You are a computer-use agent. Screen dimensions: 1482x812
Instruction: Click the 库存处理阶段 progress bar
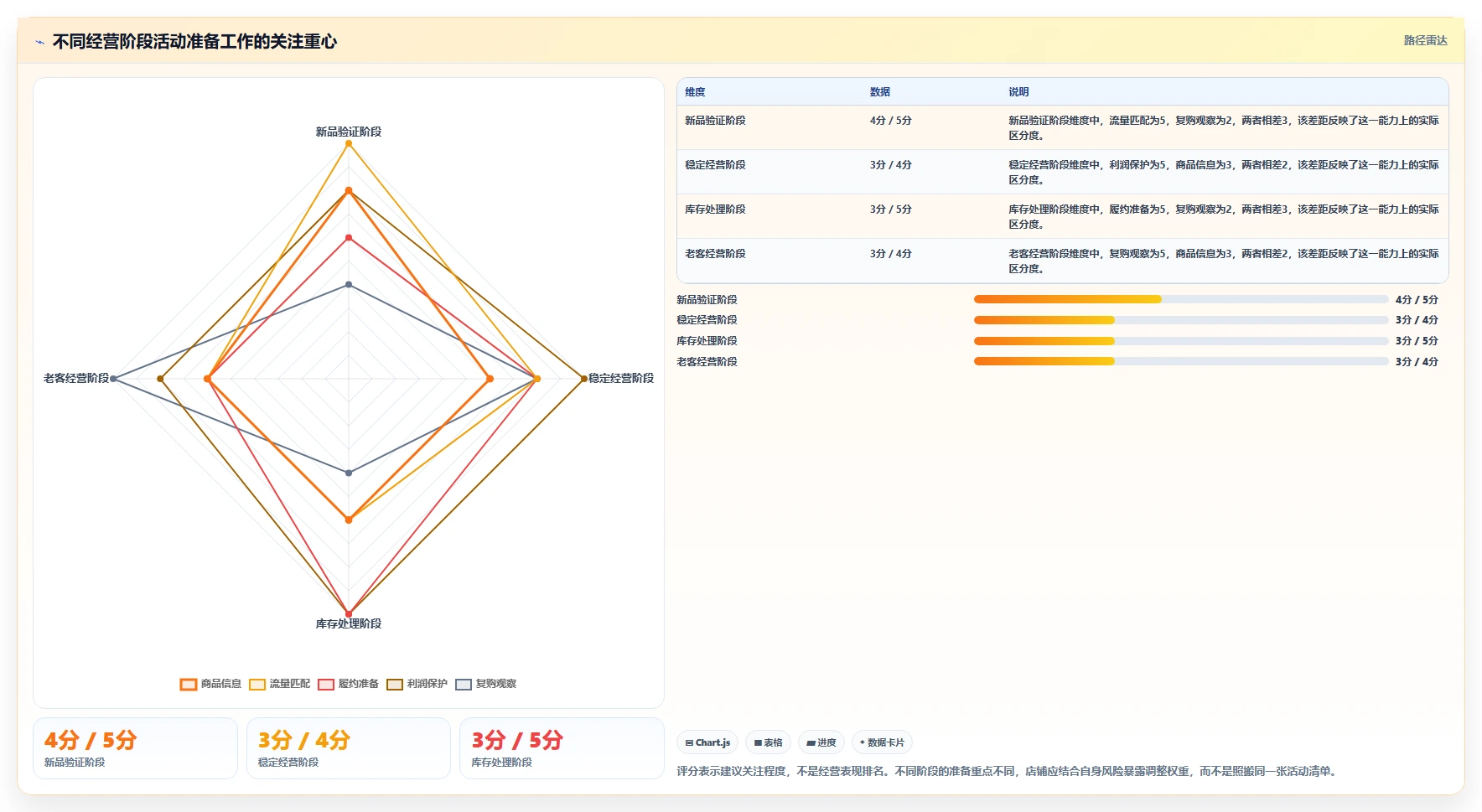click(1180, 341)
